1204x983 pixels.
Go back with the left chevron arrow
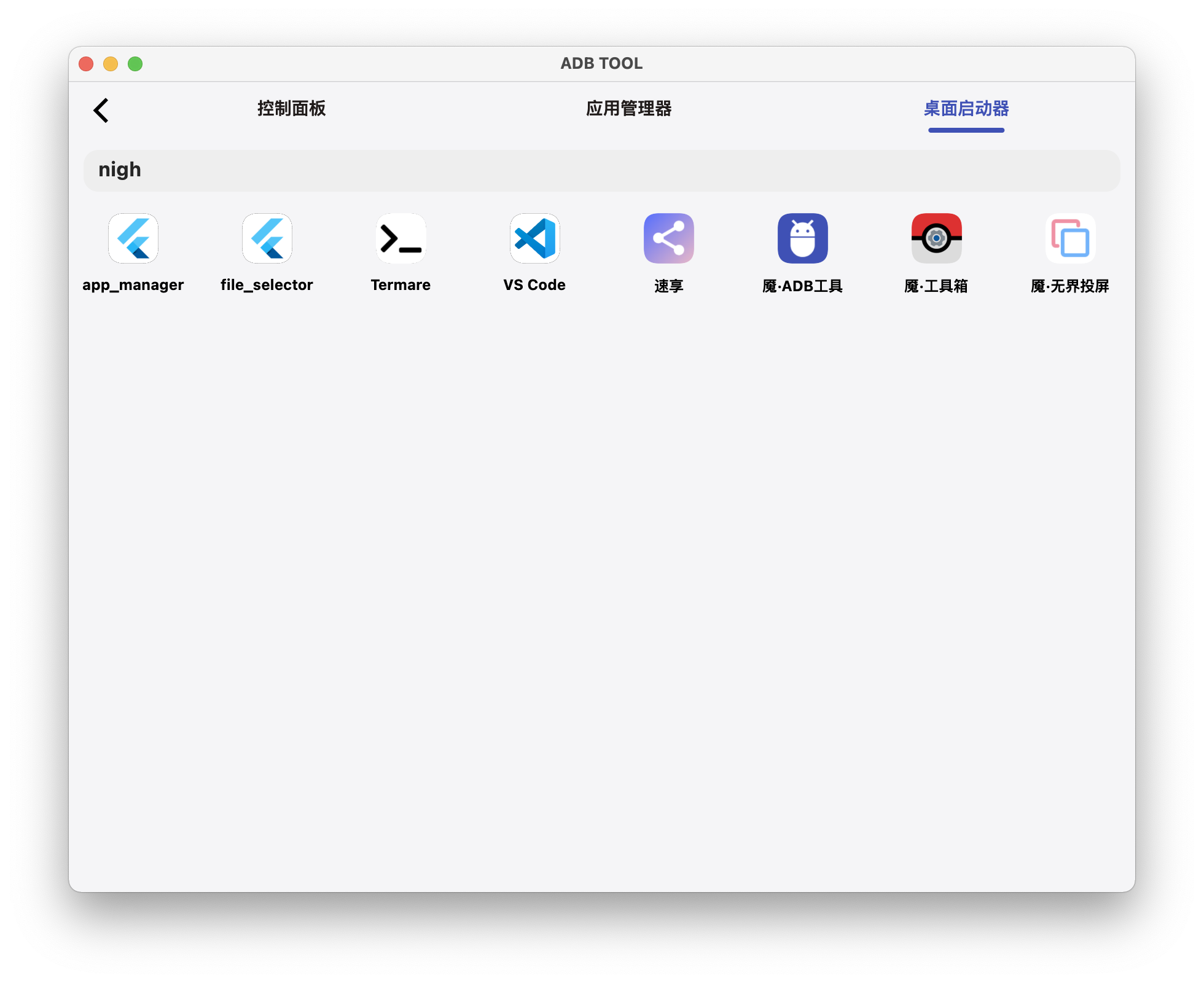[101, 111]
